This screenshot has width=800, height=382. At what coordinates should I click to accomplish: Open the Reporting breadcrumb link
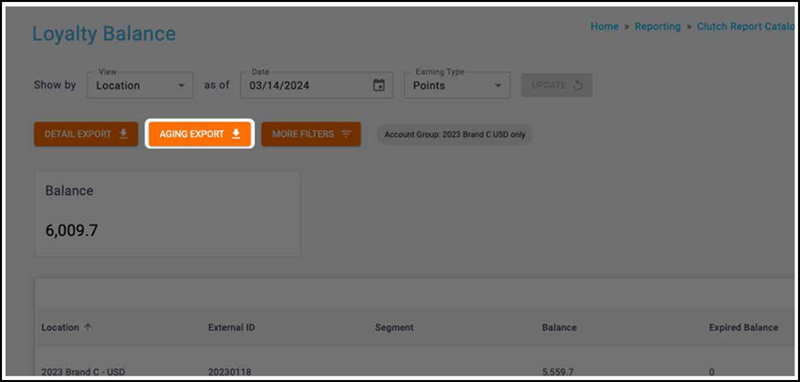pos(658,27)
